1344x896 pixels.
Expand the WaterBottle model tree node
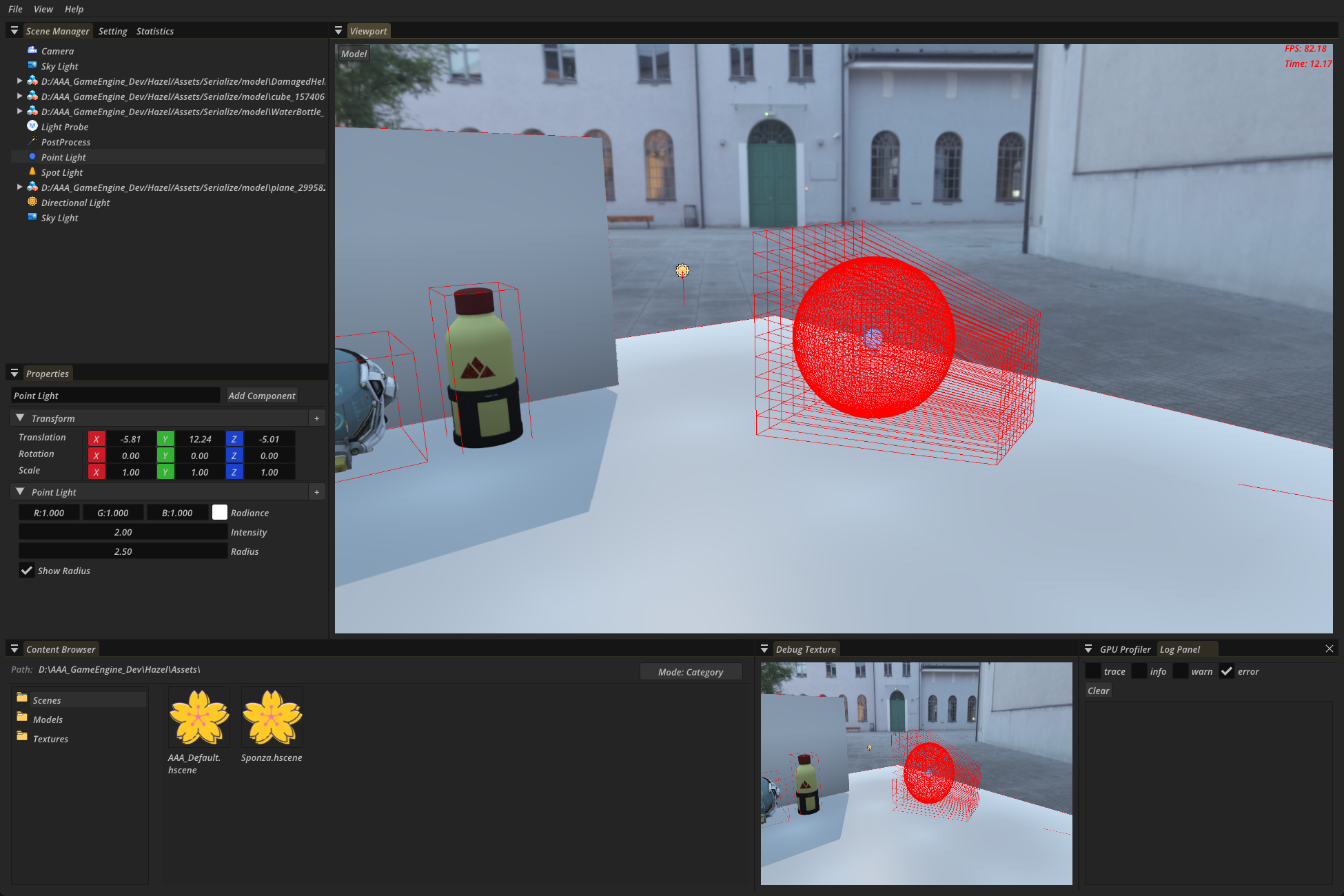pos(19,111)
